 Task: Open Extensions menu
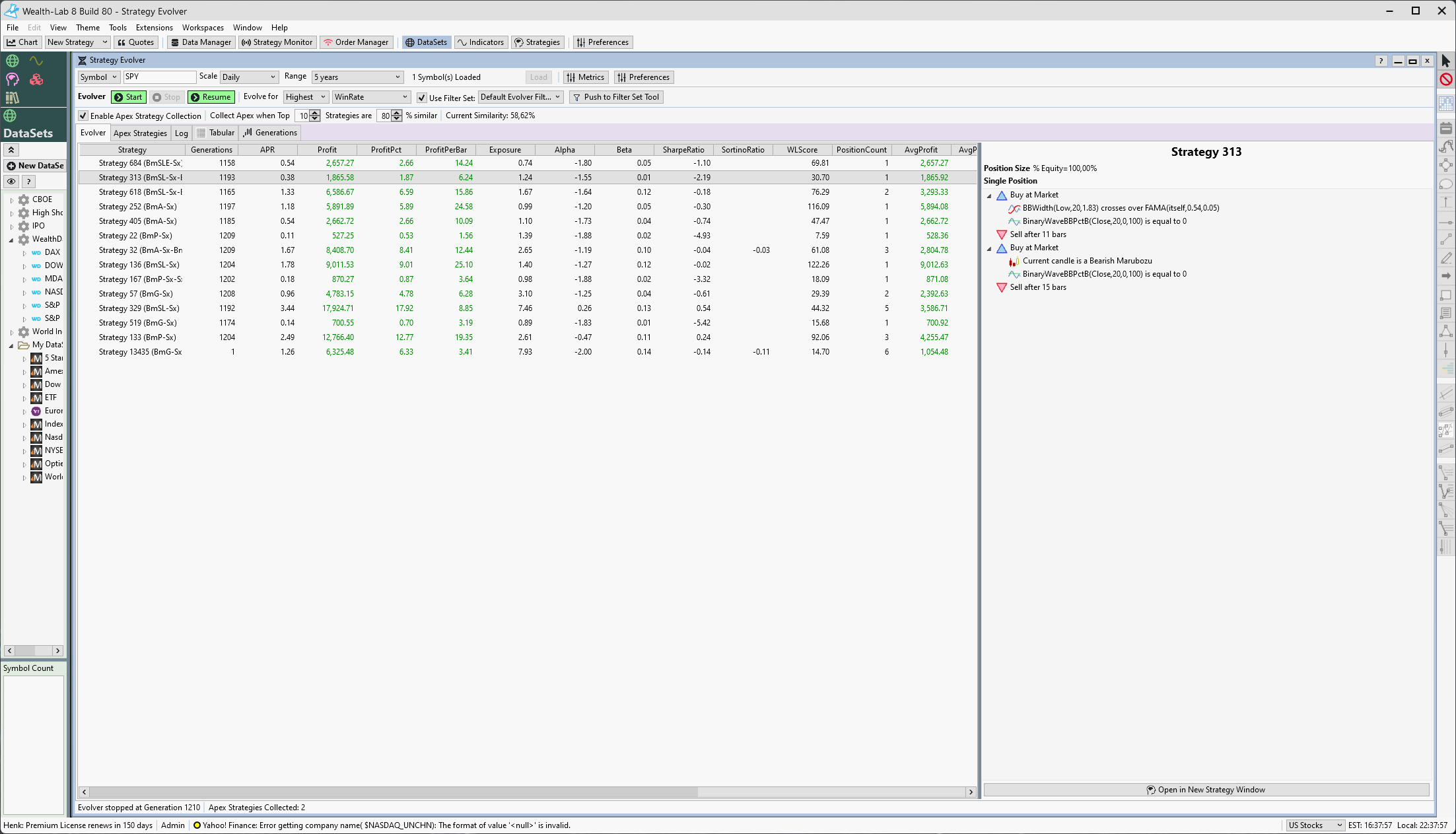154,28
